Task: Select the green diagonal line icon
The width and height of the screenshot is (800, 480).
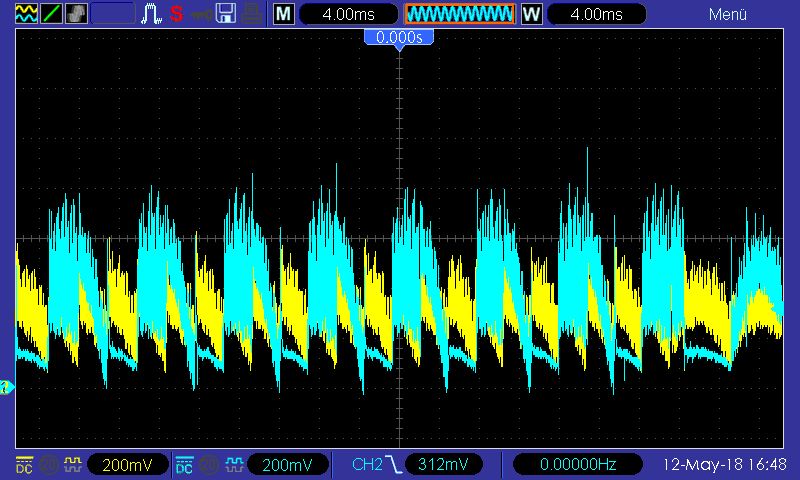Action: click(x=51, y=14)
